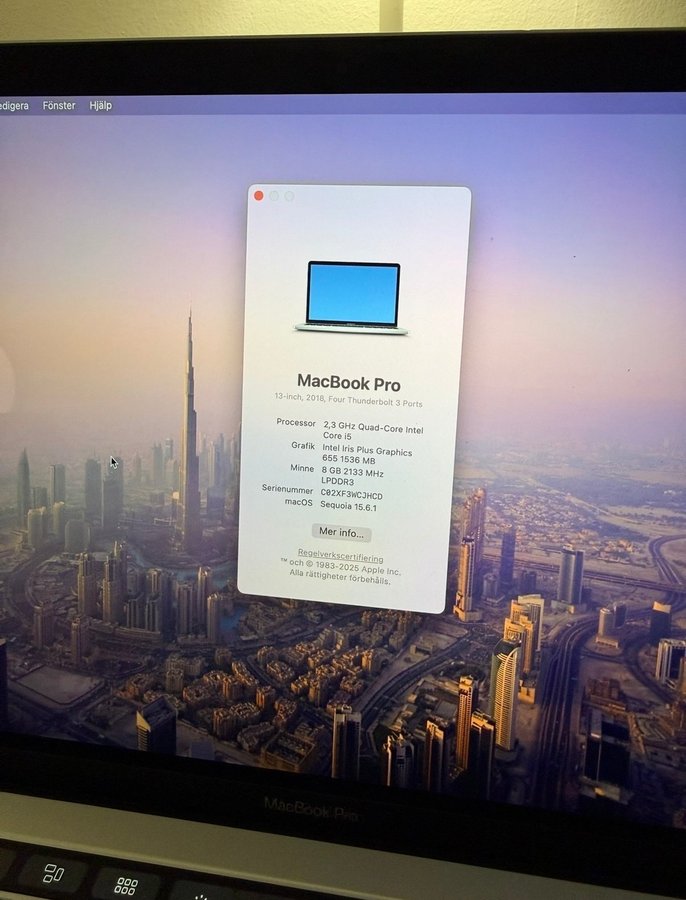Open the Fönster menu
Screen dimensions: 686x900
pyautogui.click(x=59, y=105)
